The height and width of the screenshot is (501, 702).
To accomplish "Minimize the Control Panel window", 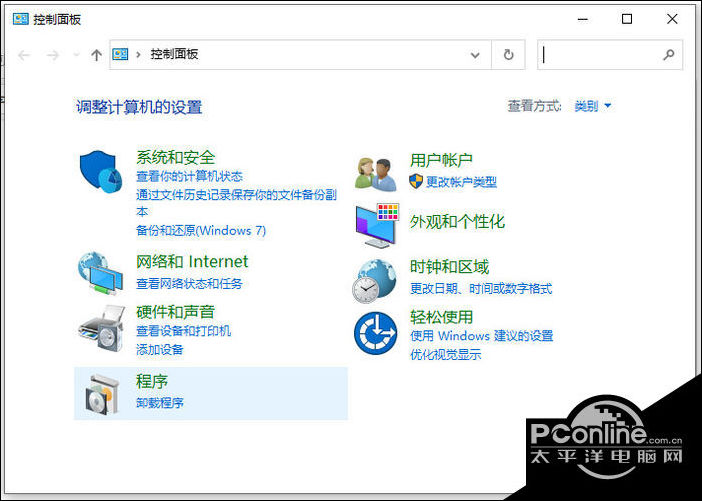I will [582, 19].
